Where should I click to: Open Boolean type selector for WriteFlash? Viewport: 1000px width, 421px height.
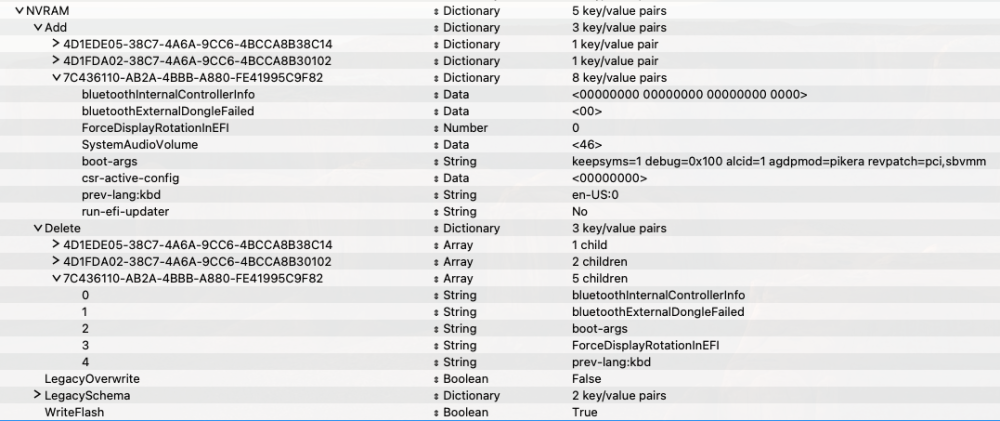(x=436, y=412)
